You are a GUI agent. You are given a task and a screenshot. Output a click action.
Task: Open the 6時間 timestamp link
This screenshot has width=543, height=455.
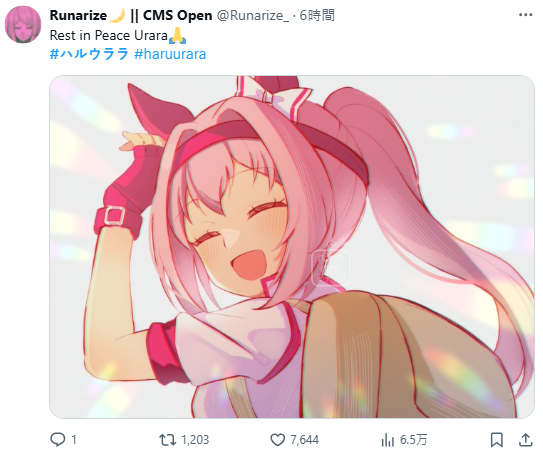(317, 15)
